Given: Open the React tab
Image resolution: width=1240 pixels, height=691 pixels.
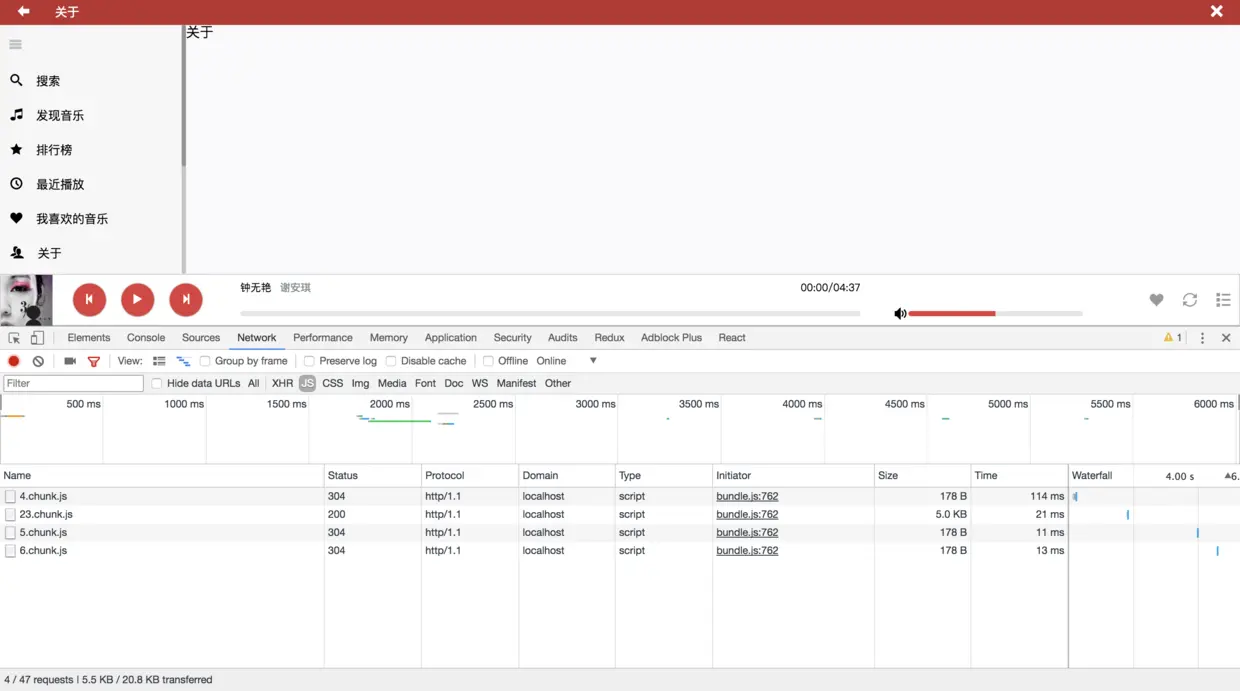Looking at the screenshot, I should point(732,338).
